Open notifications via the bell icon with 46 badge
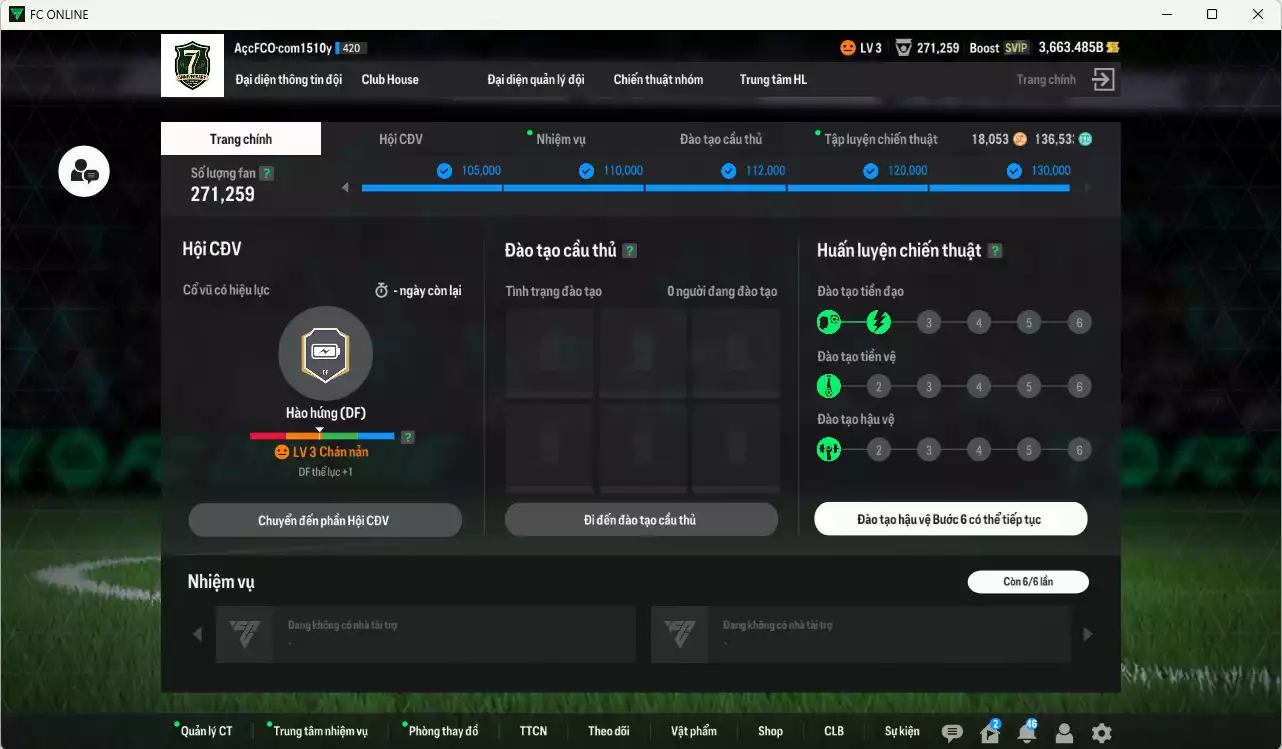This screenshot has width=1282, height=749. click(1026, 732)
